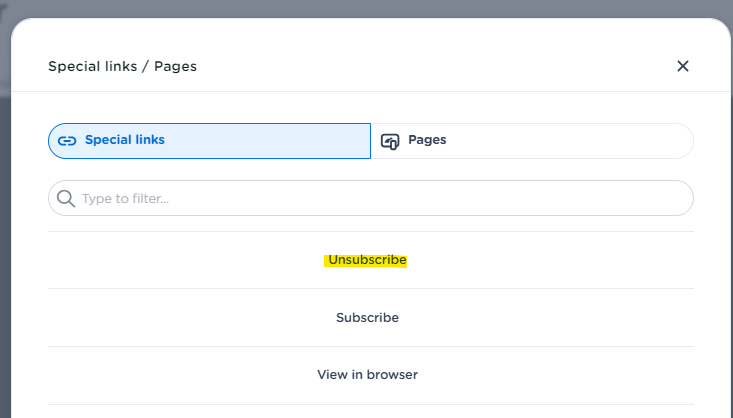733x418 pixels.
Task: Switch to the Pages tab
Action: coord(532,141)
